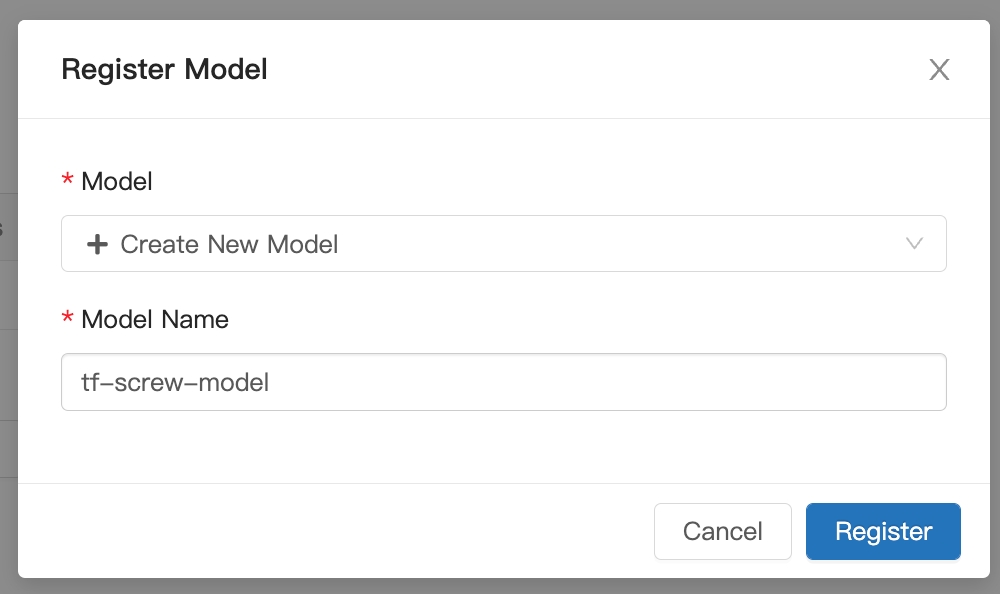The width and height of the screenshot is (1000, 594).
Task: Expand the Model dropdown chevron arrow
Action: click(914, 243)
